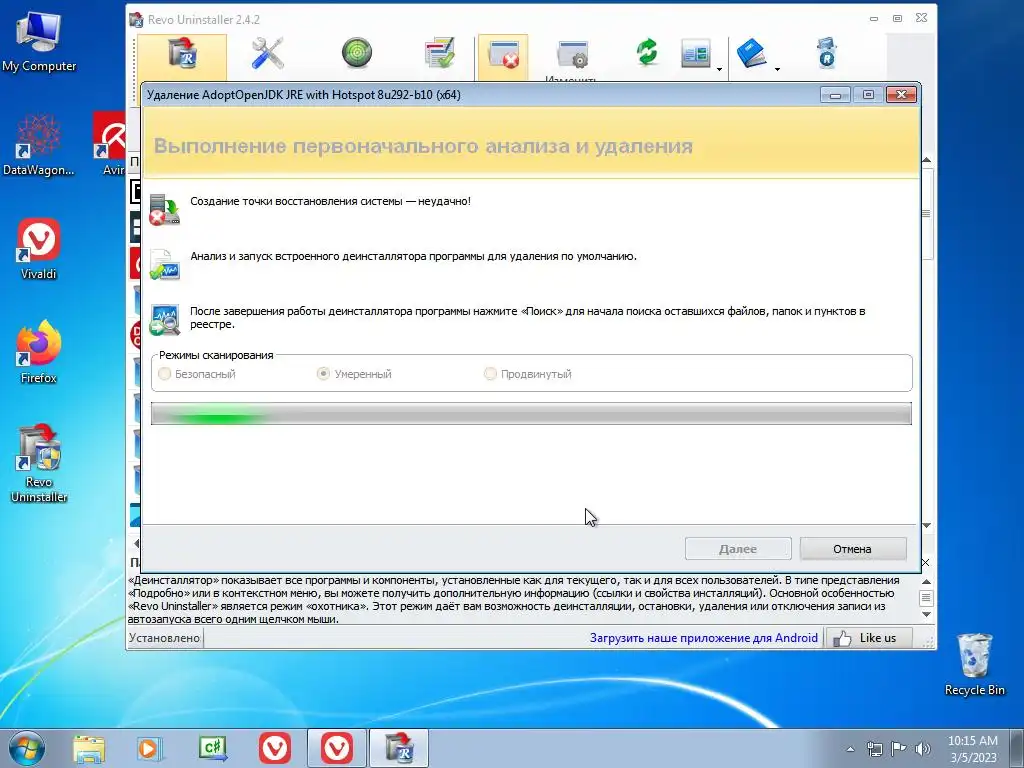Click the failed restore point status icon
1024x768 pixels.
(164, 210)
